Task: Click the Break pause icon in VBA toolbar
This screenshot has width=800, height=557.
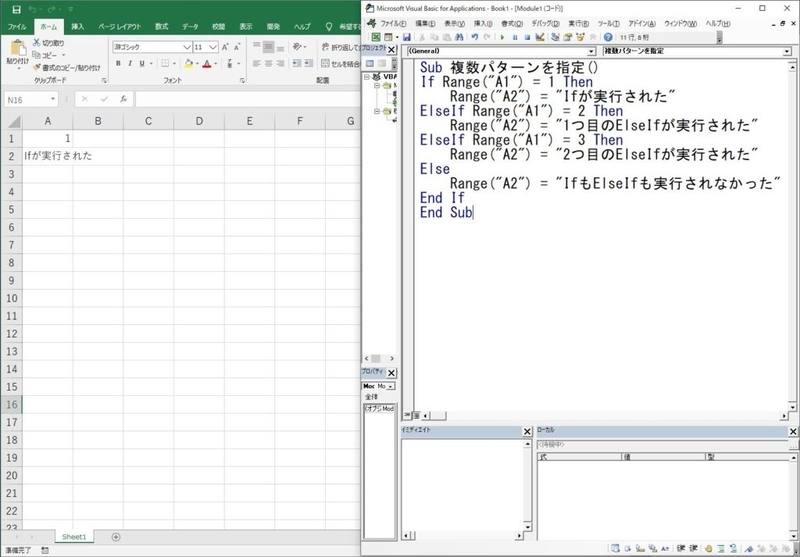Action: click(515, 37)
